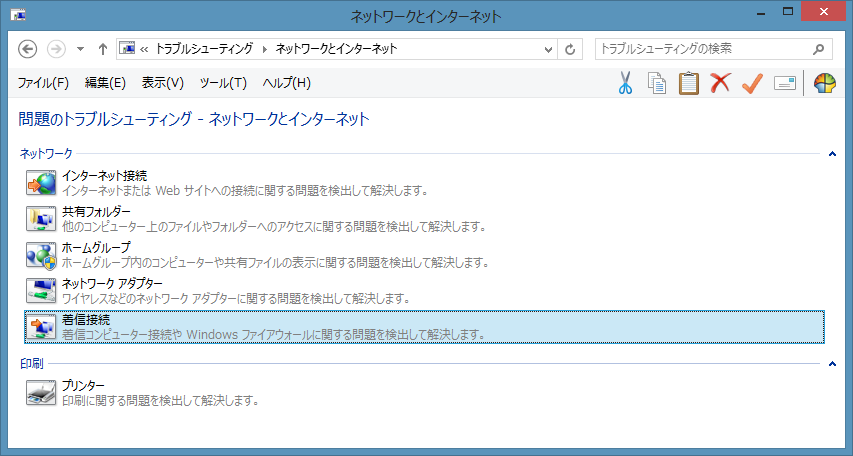Viewport: 853px width, 456px height.
Task: Click the colorful shell globe toolbar icon
Action: point(824,83)
